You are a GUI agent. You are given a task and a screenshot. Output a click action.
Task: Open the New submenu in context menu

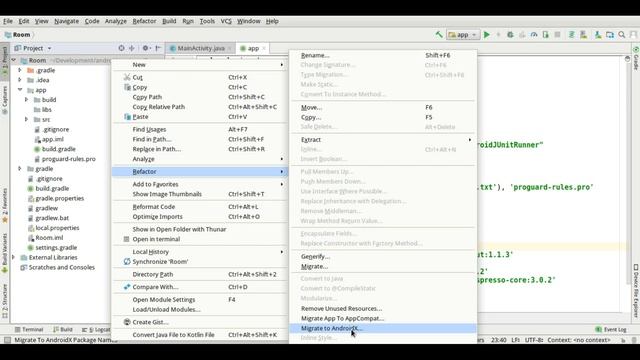click(200, 64)
